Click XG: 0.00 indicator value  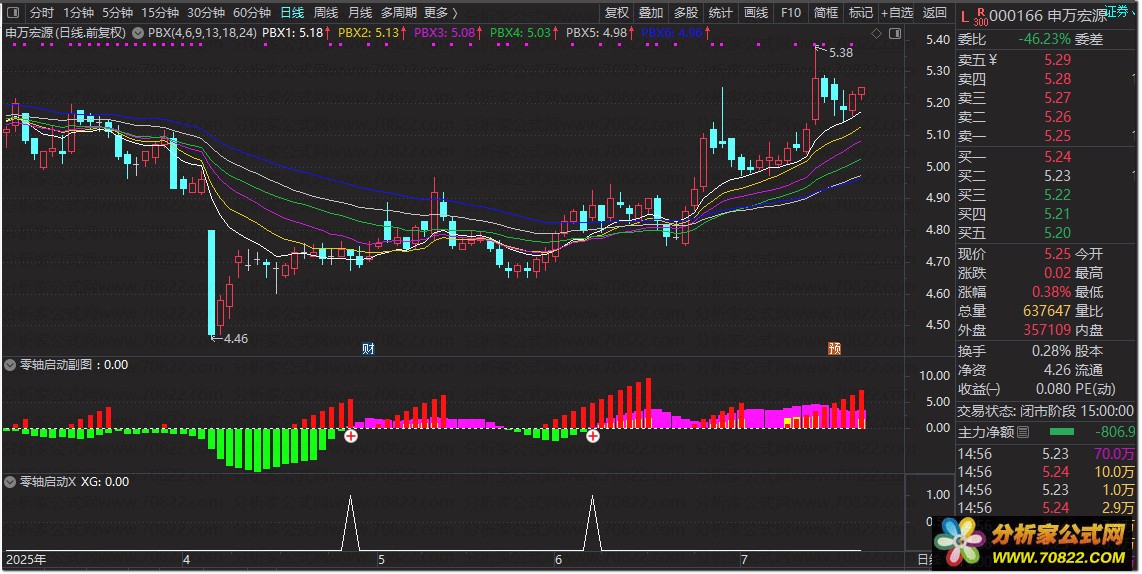tap(105, 481)
